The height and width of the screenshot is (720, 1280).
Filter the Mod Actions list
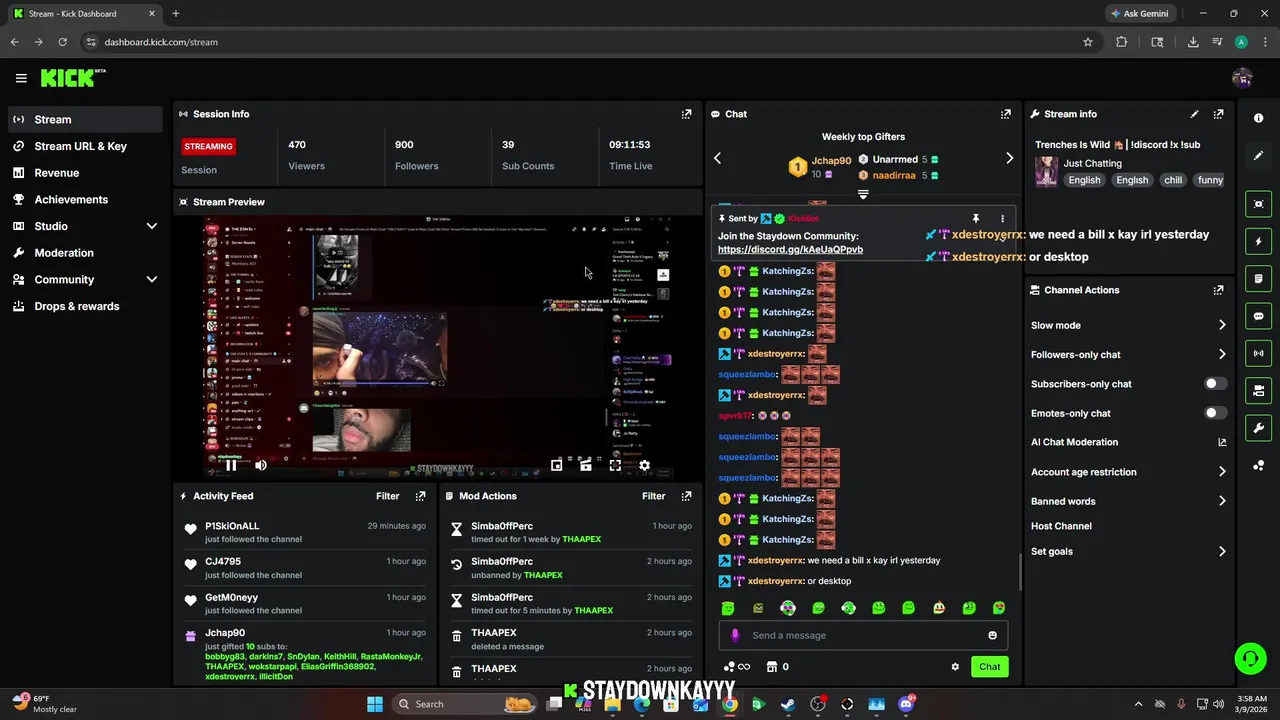653,496
